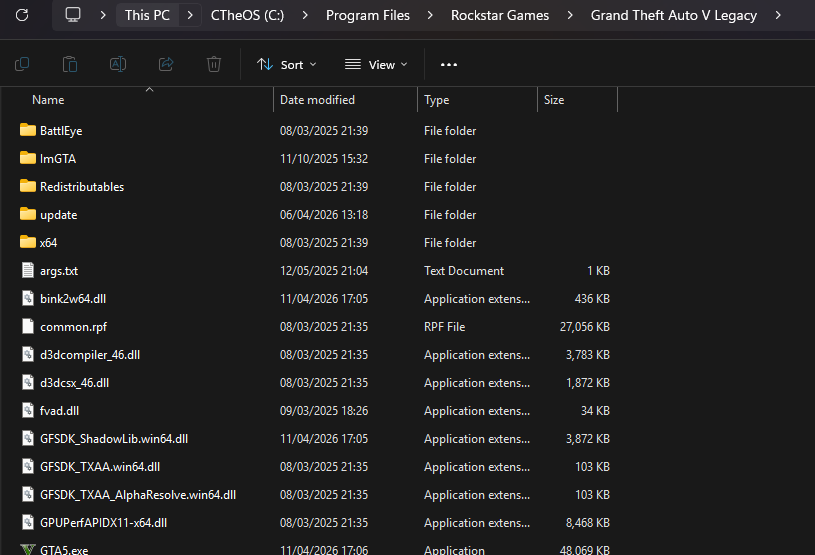Select the BattlEye folder name

[61, 130]
